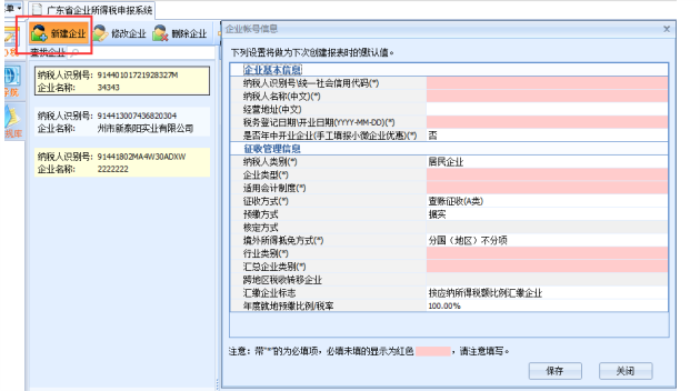Click the 保存 button
This screenshot has width=700, height=391.
coord(555,371)
